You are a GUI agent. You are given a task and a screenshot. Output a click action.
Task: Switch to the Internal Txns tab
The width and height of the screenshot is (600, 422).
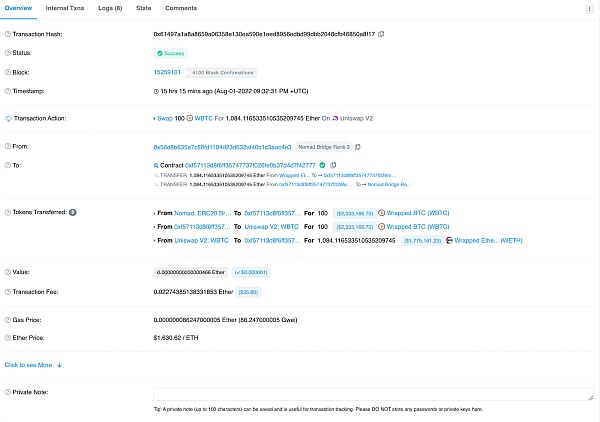tap(65, 8)
